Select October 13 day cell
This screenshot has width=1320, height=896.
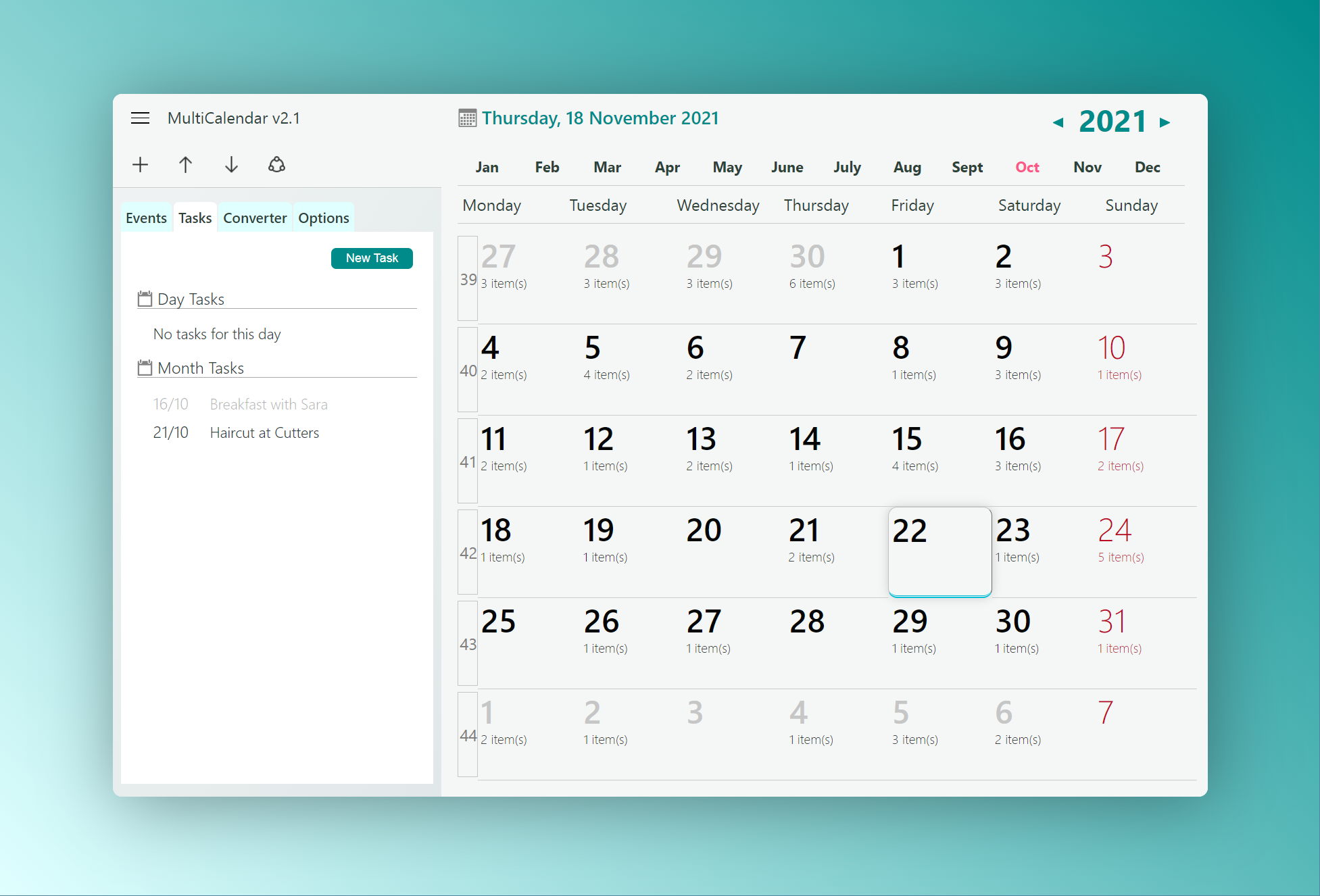point(735,461)
